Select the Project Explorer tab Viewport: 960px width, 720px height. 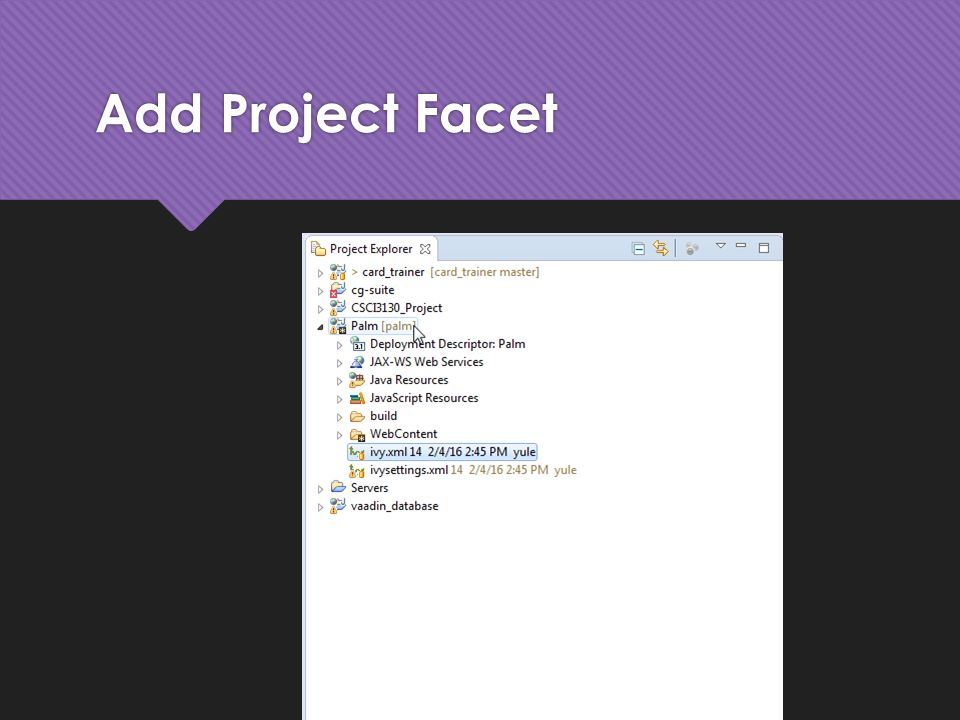click(372, 249)
